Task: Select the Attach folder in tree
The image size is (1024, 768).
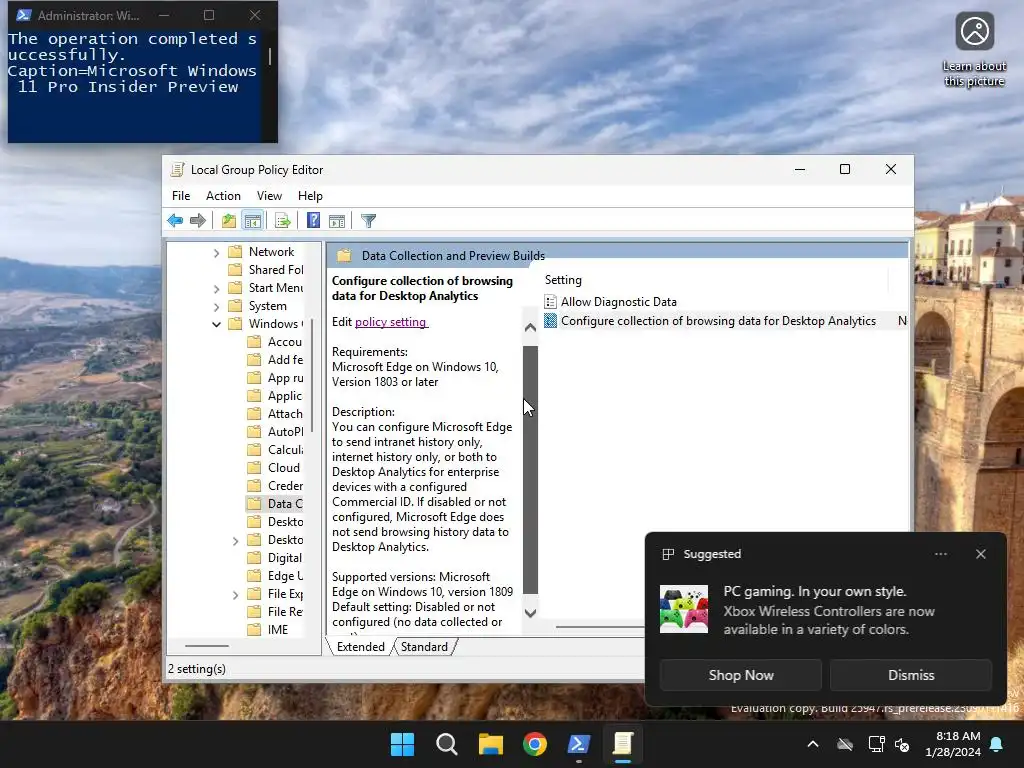Action: (285, 414)
